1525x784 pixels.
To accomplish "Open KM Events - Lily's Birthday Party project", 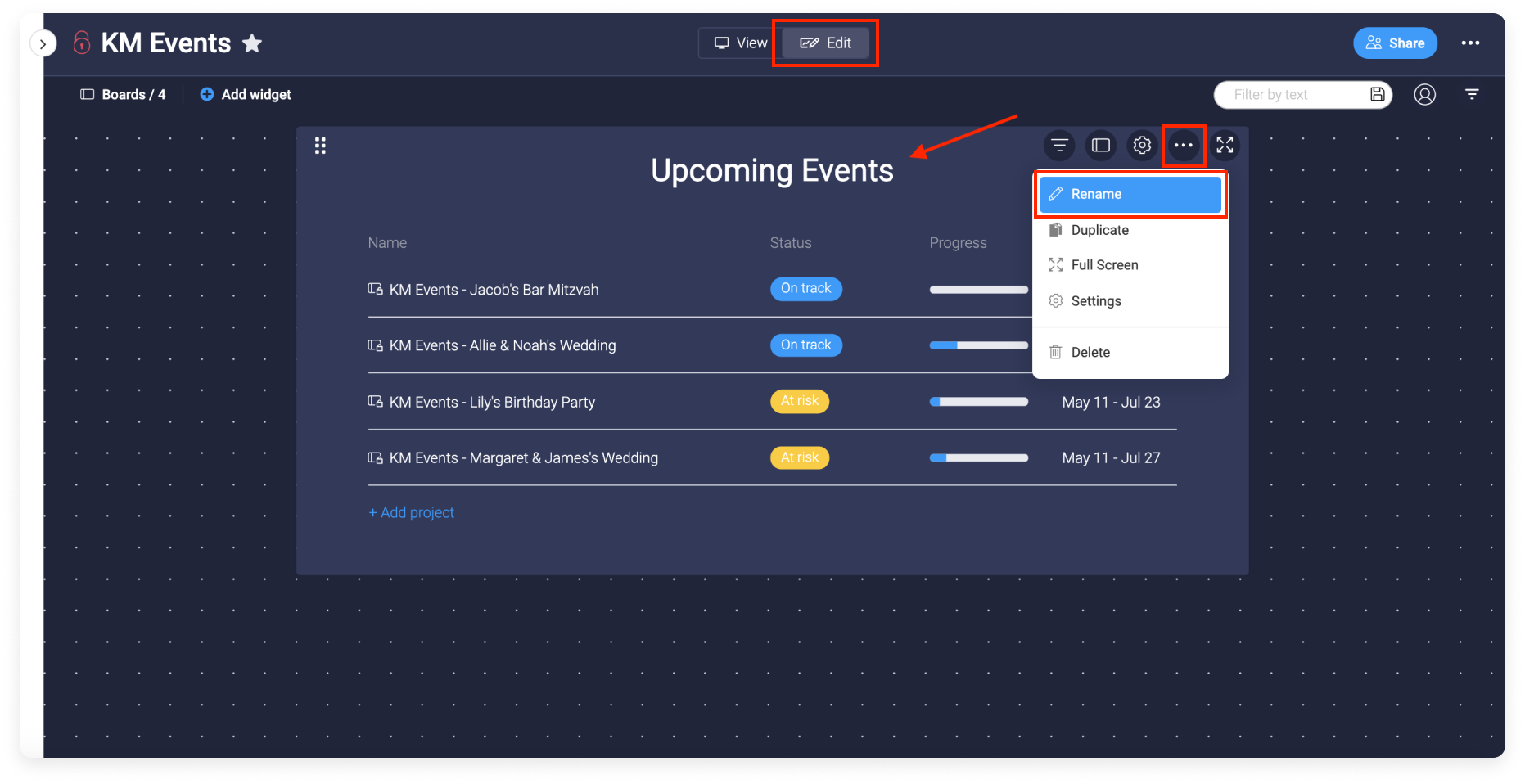I will tap(492, 402).
